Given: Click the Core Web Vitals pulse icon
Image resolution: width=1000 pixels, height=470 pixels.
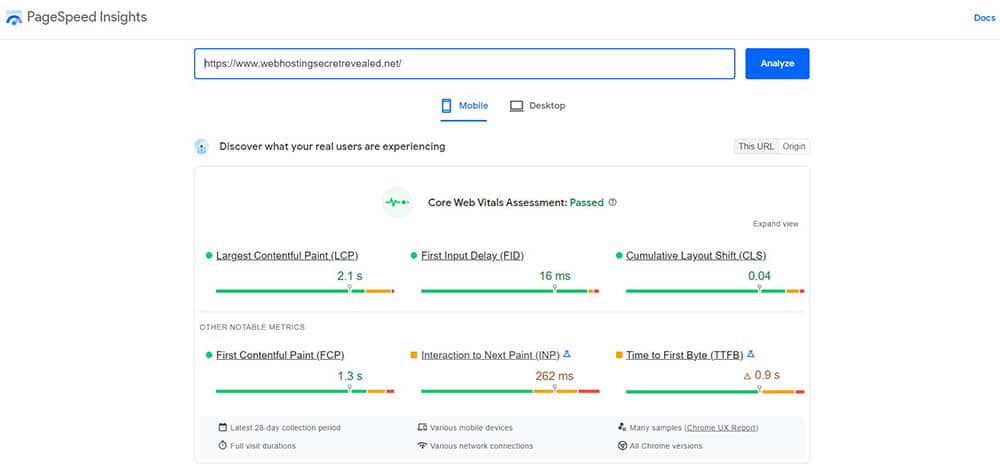Looking at the screenshot, I should [x=398, y=202].
